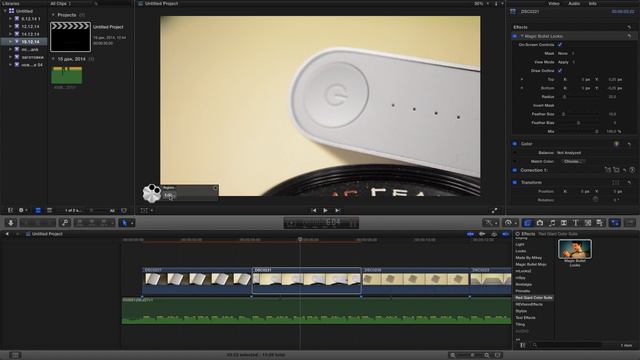
Task: Select the arrow Select tool in toolbar
Action: coord(124,223)
